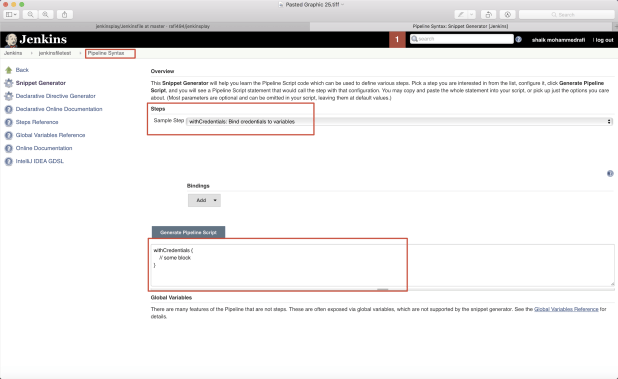Image resolution: width=618 pixels, height=379 pixels.
Task: Click Declarative Directive Generator gear icon
Action: coord(8,96)
